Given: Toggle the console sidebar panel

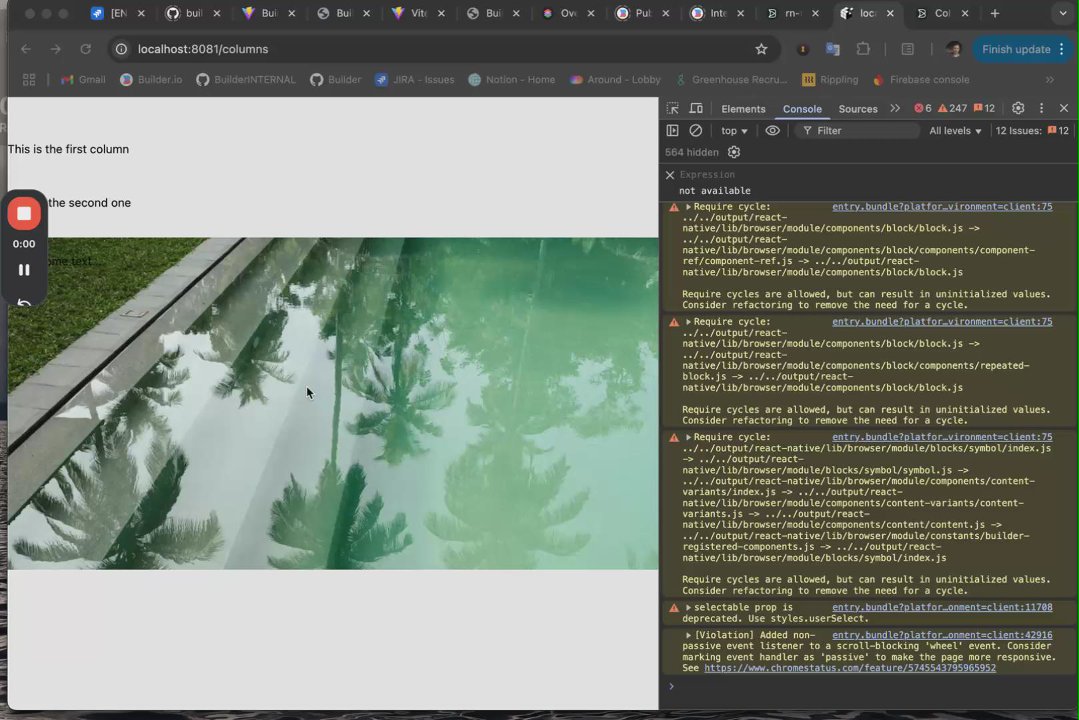Looking at the screenshot, I should tap(673, 131).
